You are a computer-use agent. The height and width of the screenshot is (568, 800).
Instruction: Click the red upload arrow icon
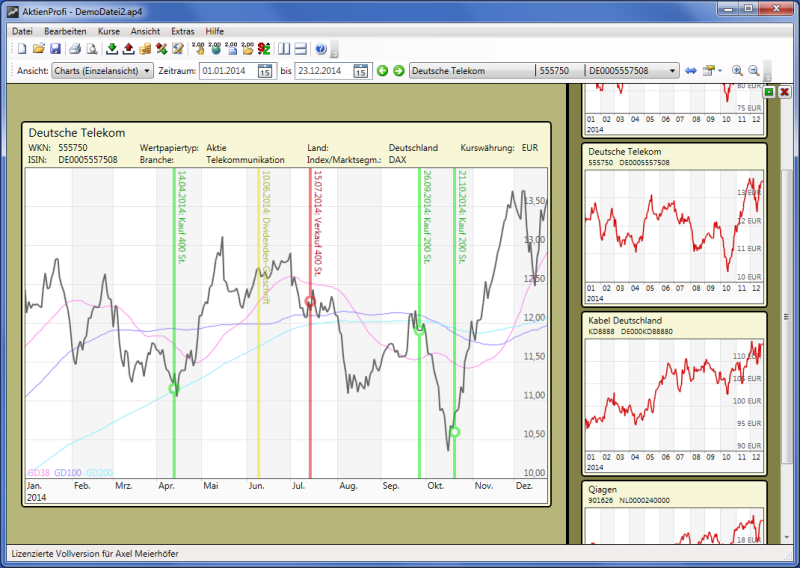128,48
